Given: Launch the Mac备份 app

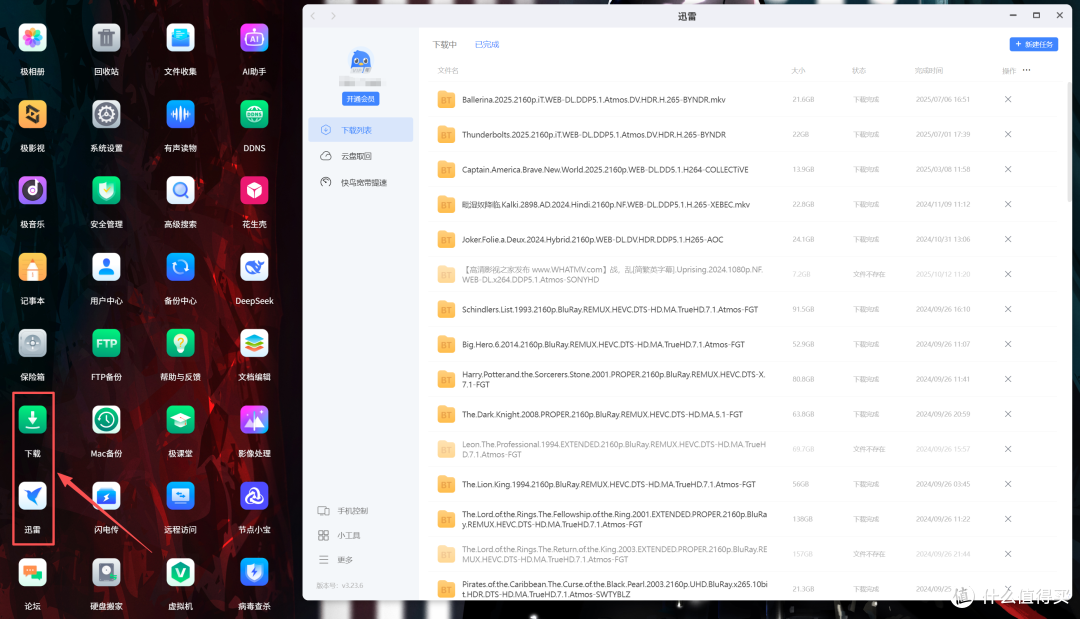Looking at the screenshot, I should (x=106, y=421).
